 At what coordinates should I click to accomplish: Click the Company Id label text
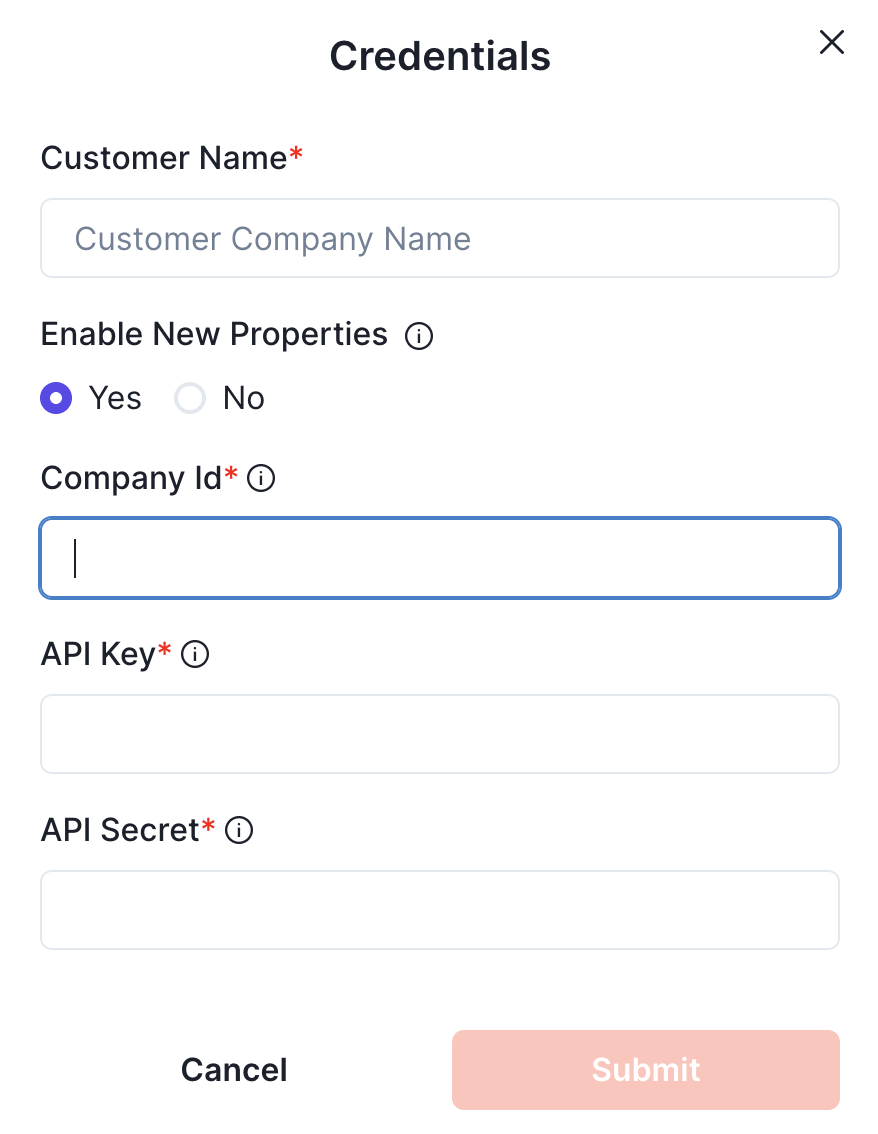tap(131, 479)
